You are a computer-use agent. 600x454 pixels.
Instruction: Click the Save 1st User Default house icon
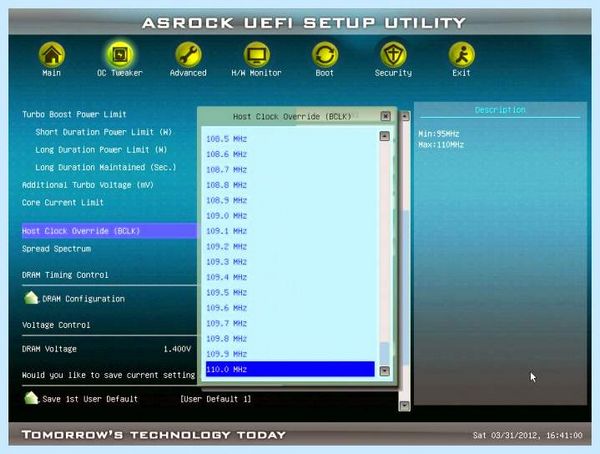click(31, 398)
